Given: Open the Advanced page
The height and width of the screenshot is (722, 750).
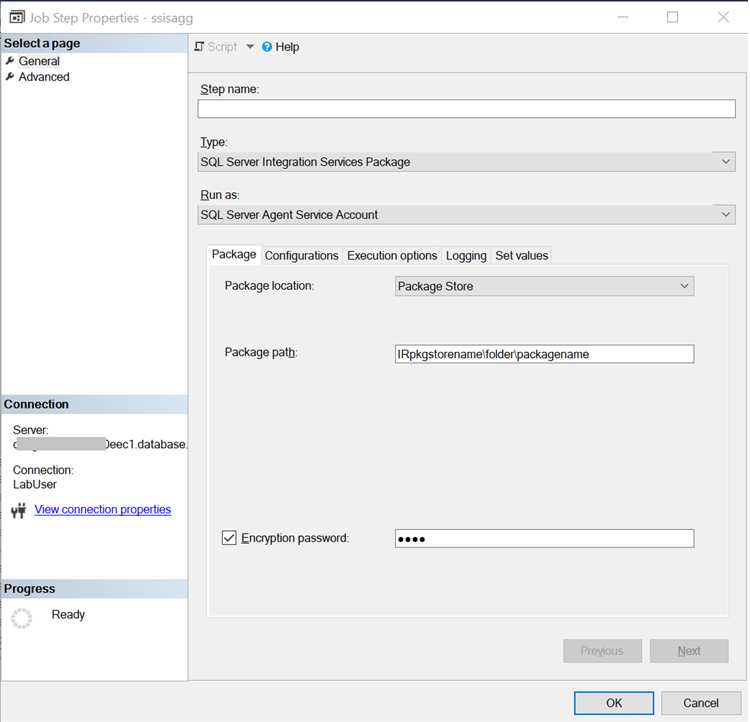Looking at the screenshot, I should tap(44, 77).
